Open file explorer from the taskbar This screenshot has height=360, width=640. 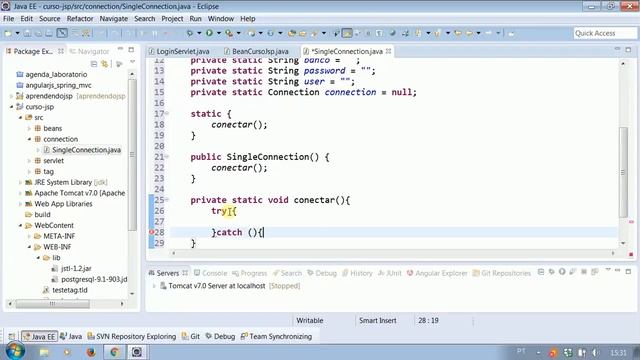pyautogui.click(x=44, y=352)
